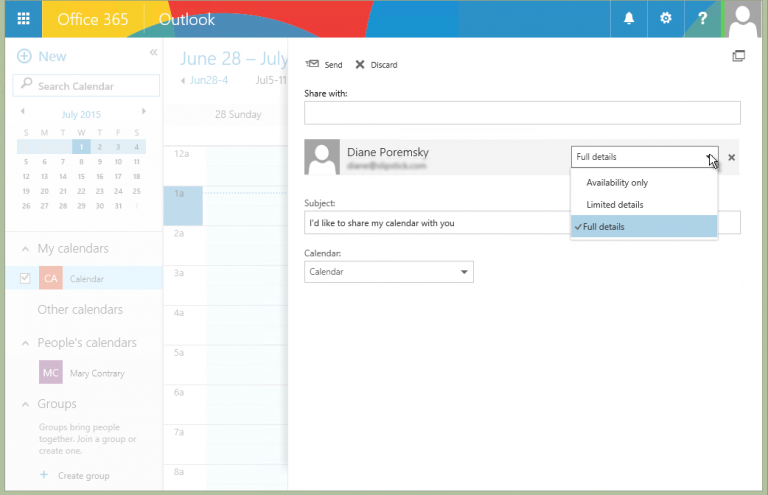Open the settings gear menu
The width and height of the screenshot is (768, 495).
click(665, 19)
